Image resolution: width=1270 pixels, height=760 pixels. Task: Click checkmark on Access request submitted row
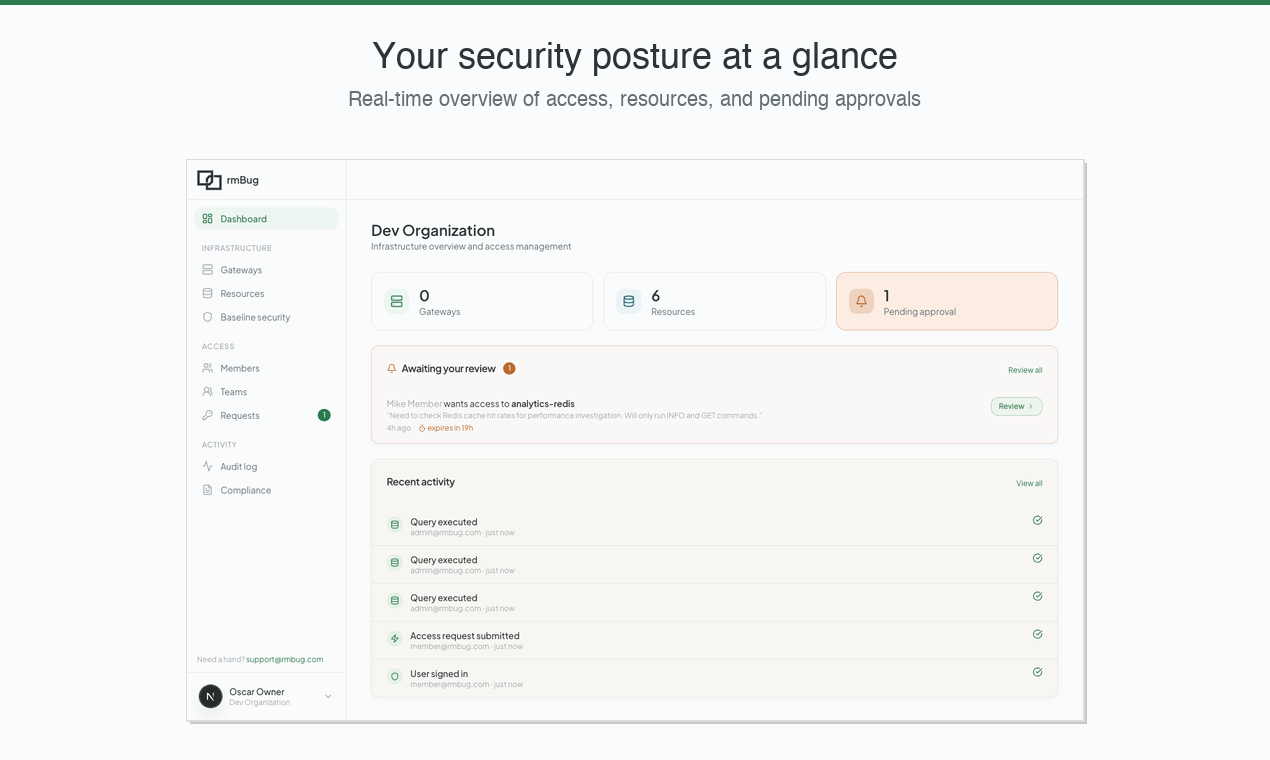(x=1037, y=634)
